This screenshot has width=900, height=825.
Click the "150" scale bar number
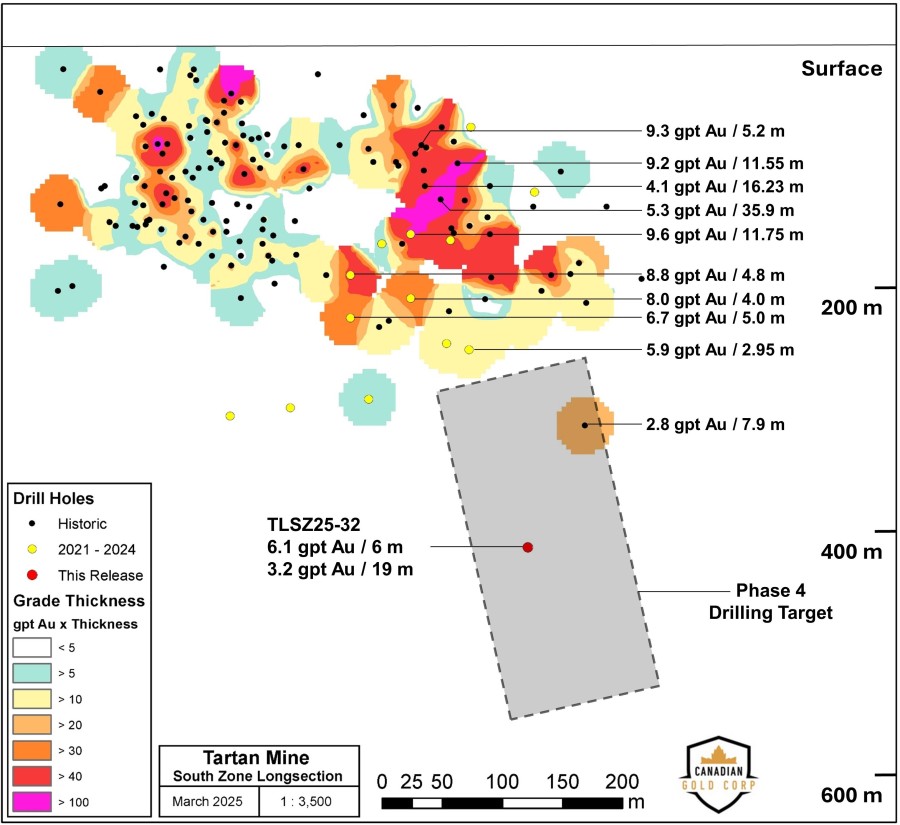pyautogui.click(x=562, y=782)
